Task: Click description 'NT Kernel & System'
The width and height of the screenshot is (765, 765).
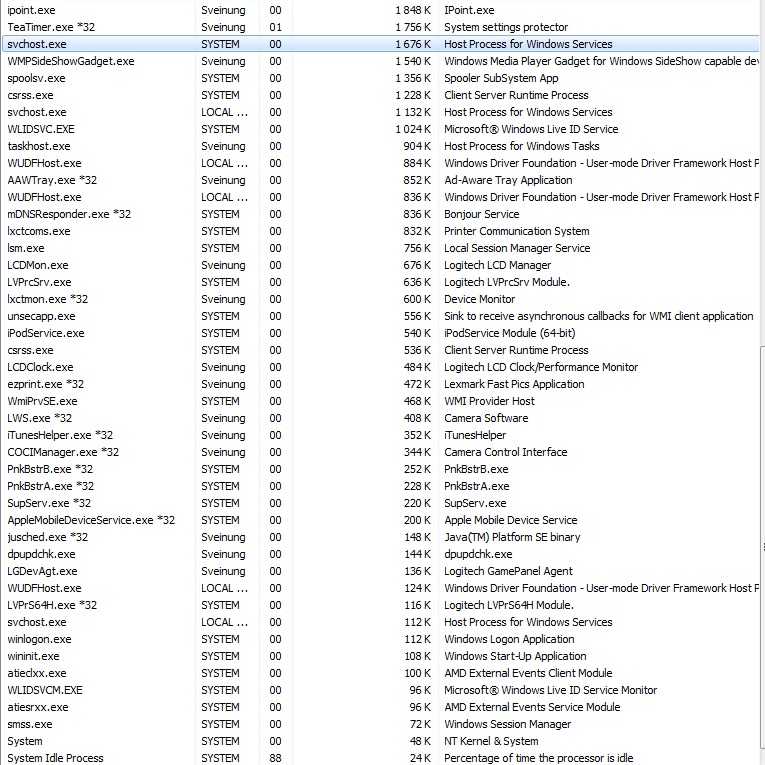Action: coord(491,742)
